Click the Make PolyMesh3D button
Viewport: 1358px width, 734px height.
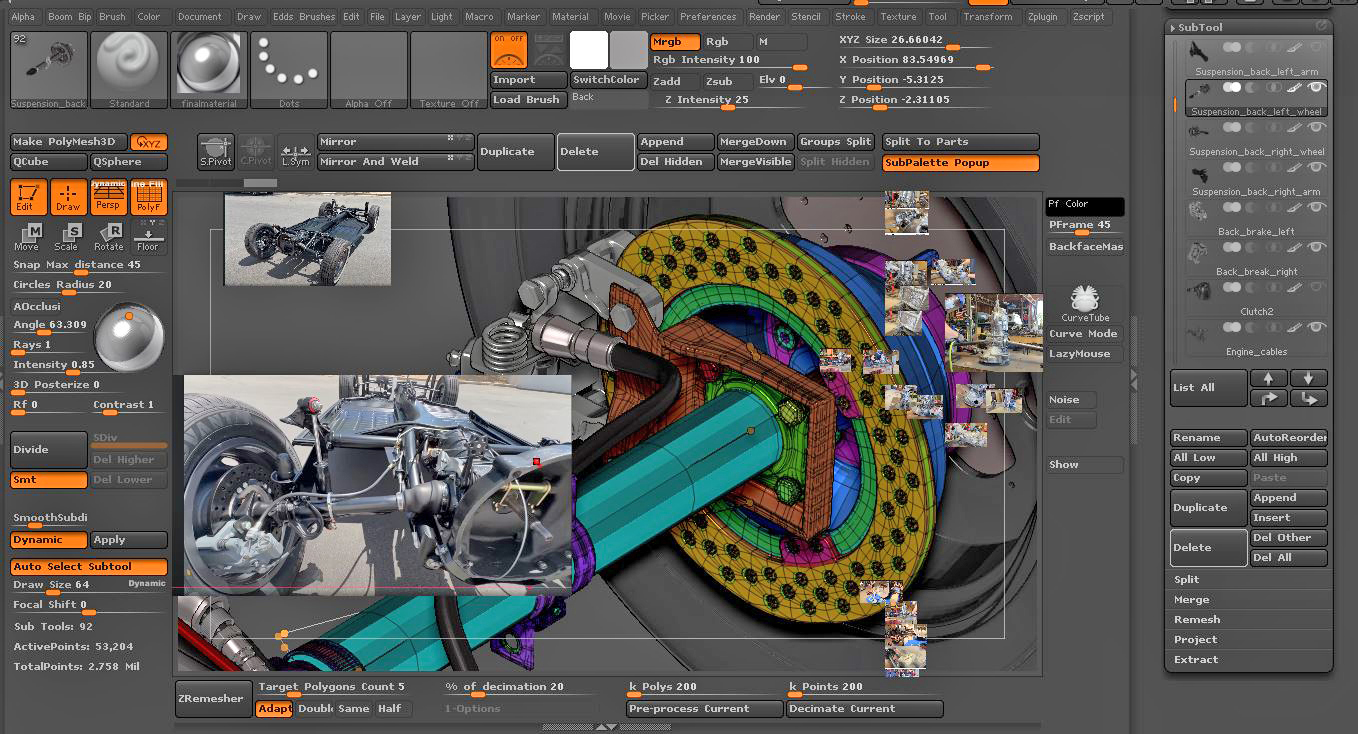[x=69, y=142]
